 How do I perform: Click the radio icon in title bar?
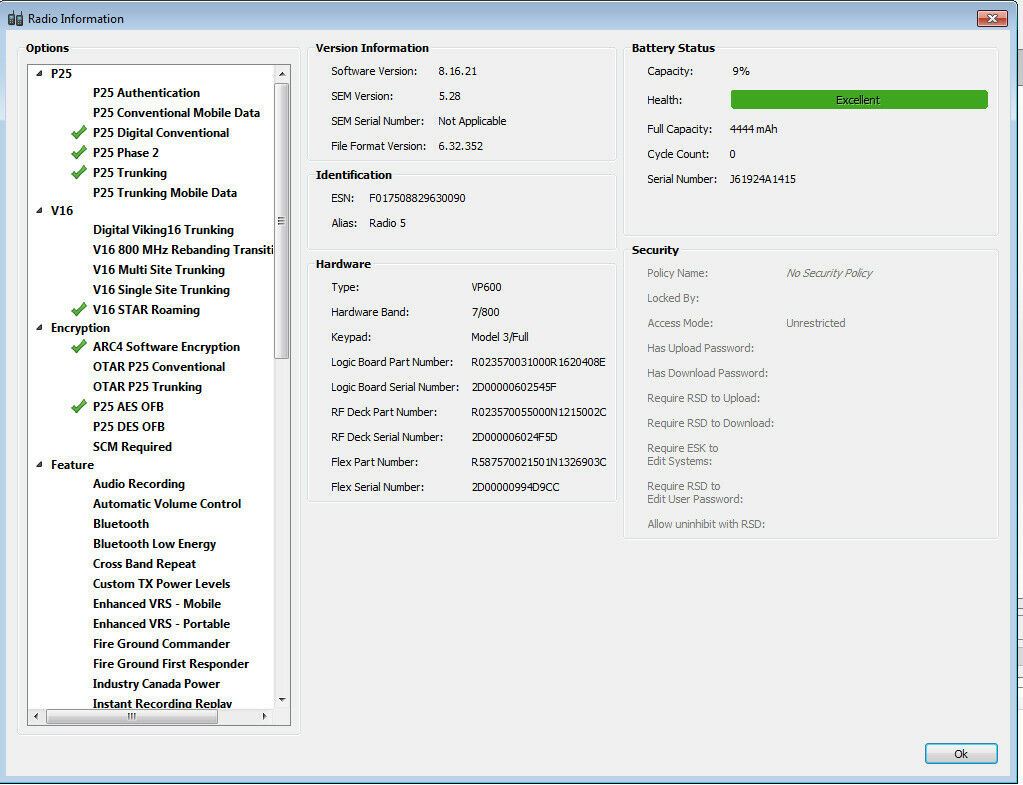(15, 18)
